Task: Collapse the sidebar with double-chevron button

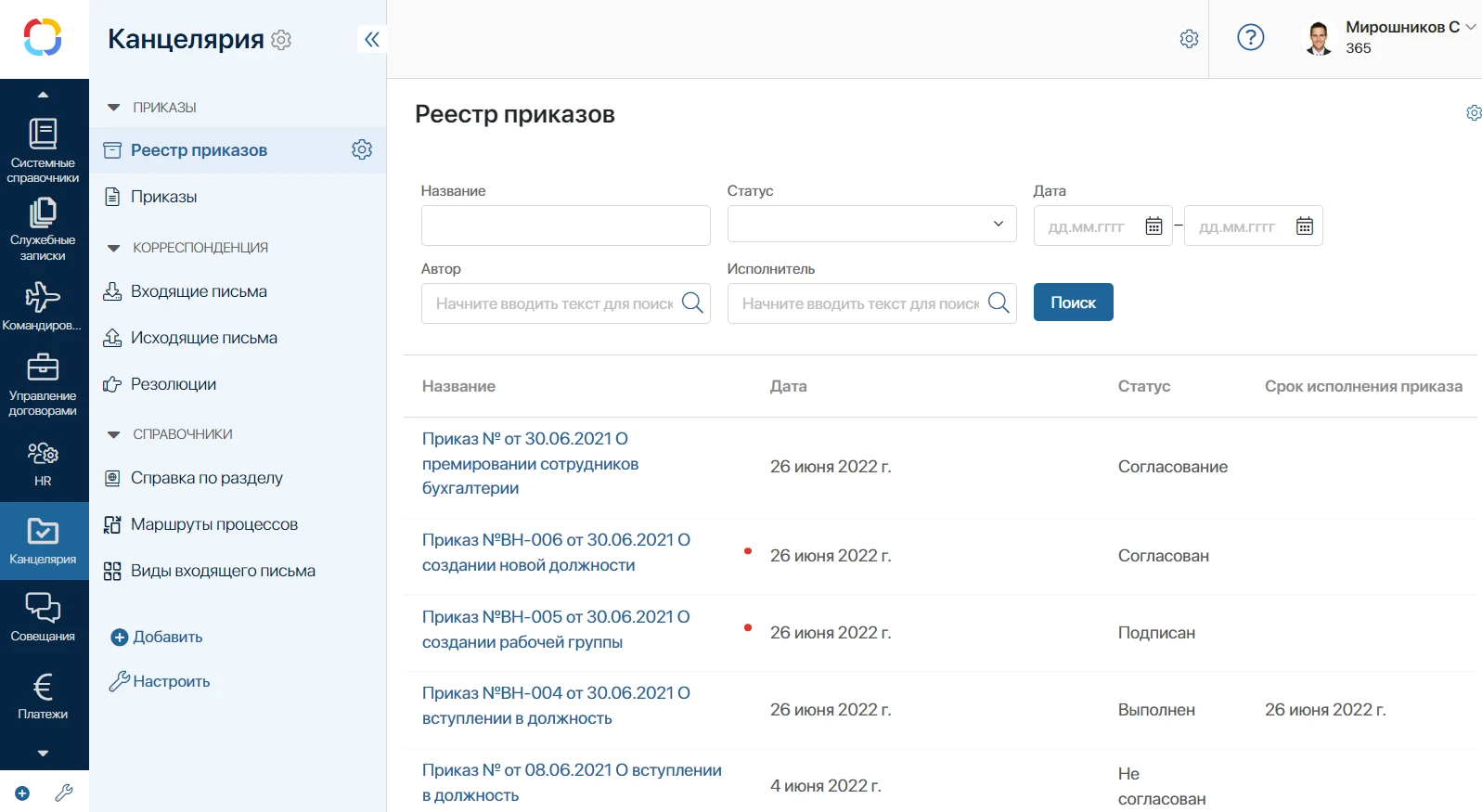Action: point(372,39)
